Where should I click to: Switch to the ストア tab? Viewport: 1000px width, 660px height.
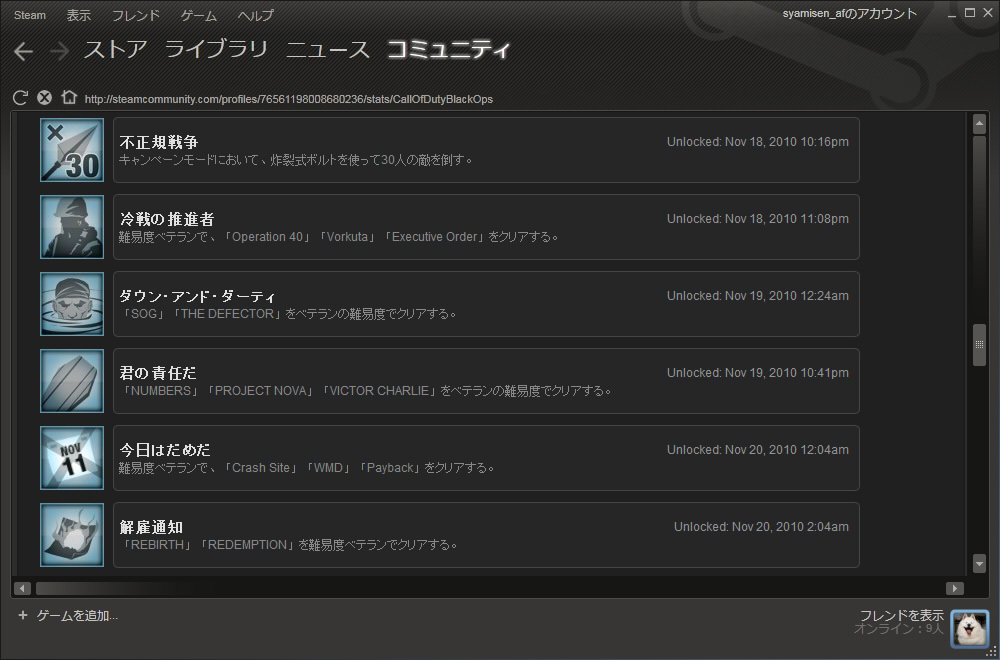tap(116, 50)
